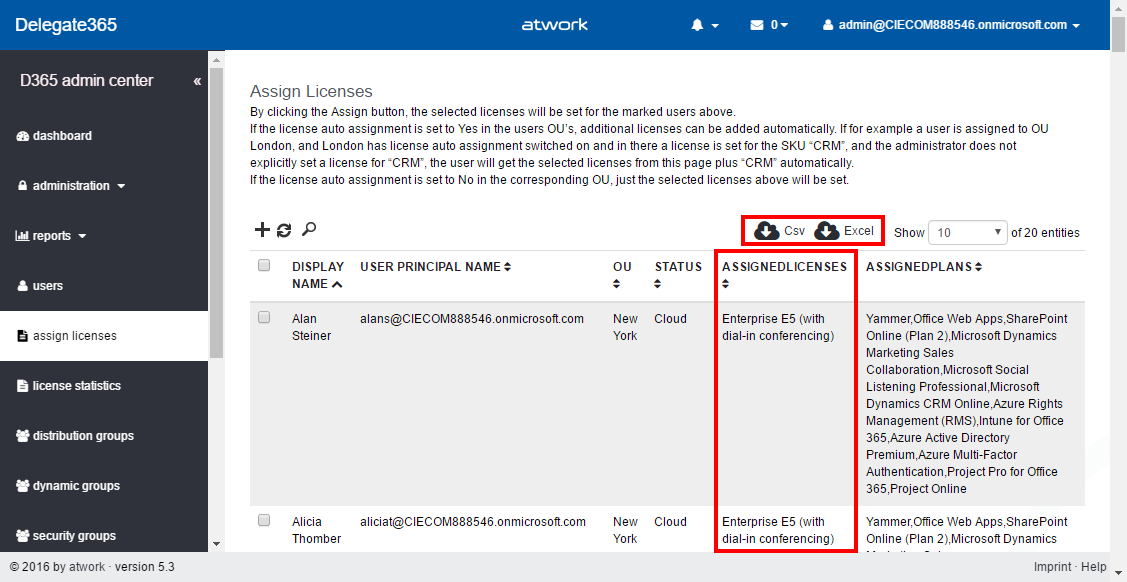Image resolution: width=1127 pixels, height=582 pixels.
Task: Click the refresh icon above the table
Action: click(x=284, y=230)
